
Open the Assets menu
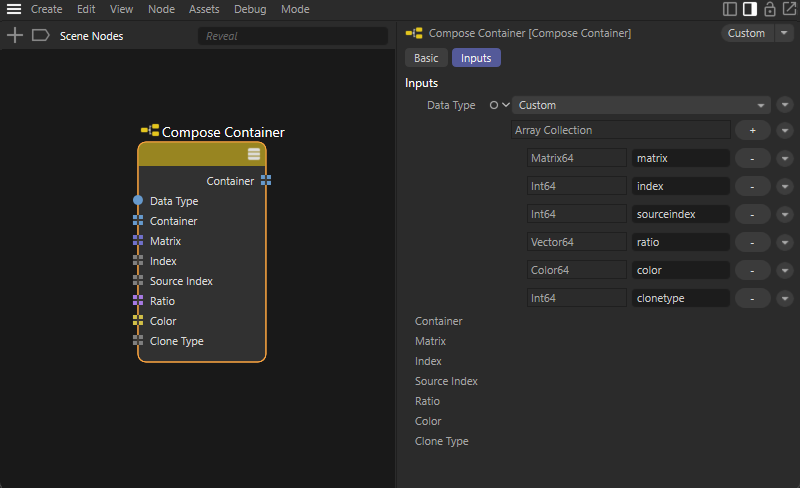(204, 9)
